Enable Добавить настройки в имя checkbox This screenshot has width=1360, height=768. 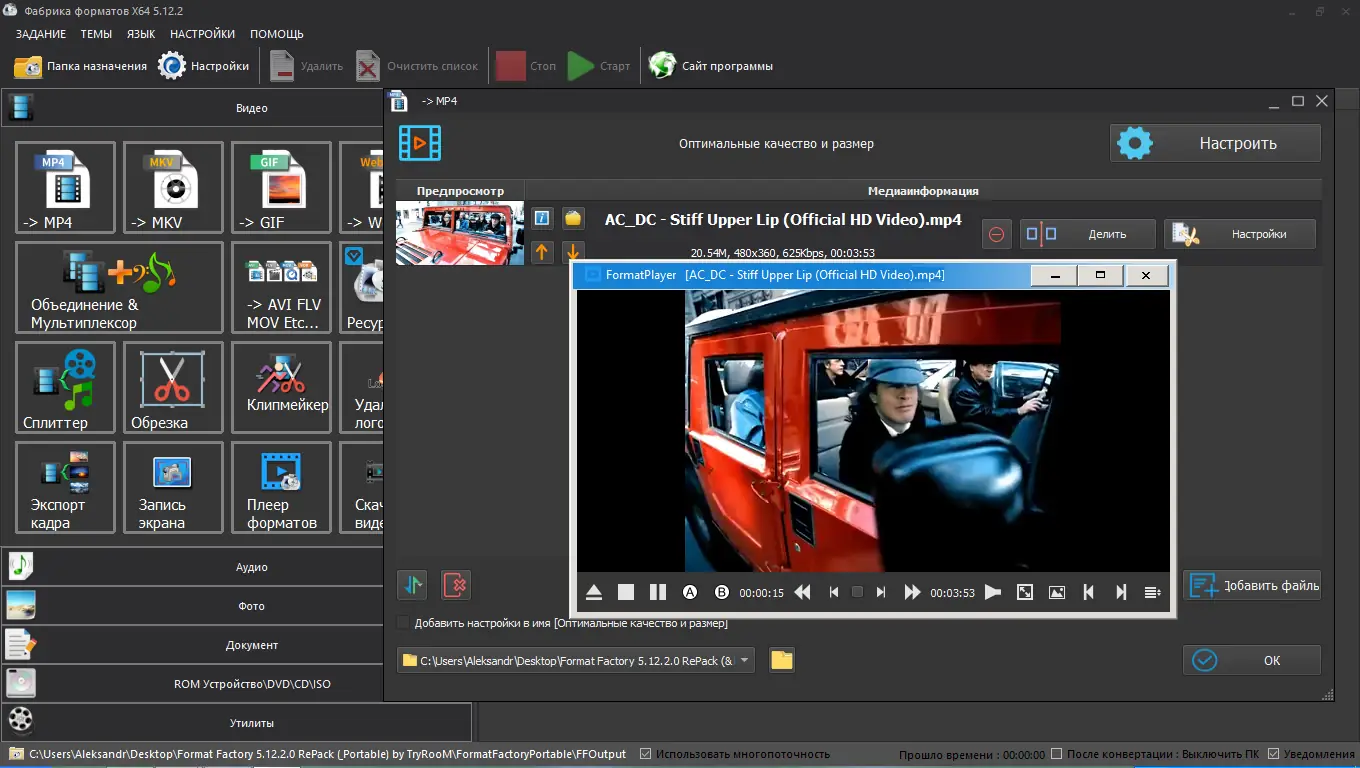coord(404,623)
